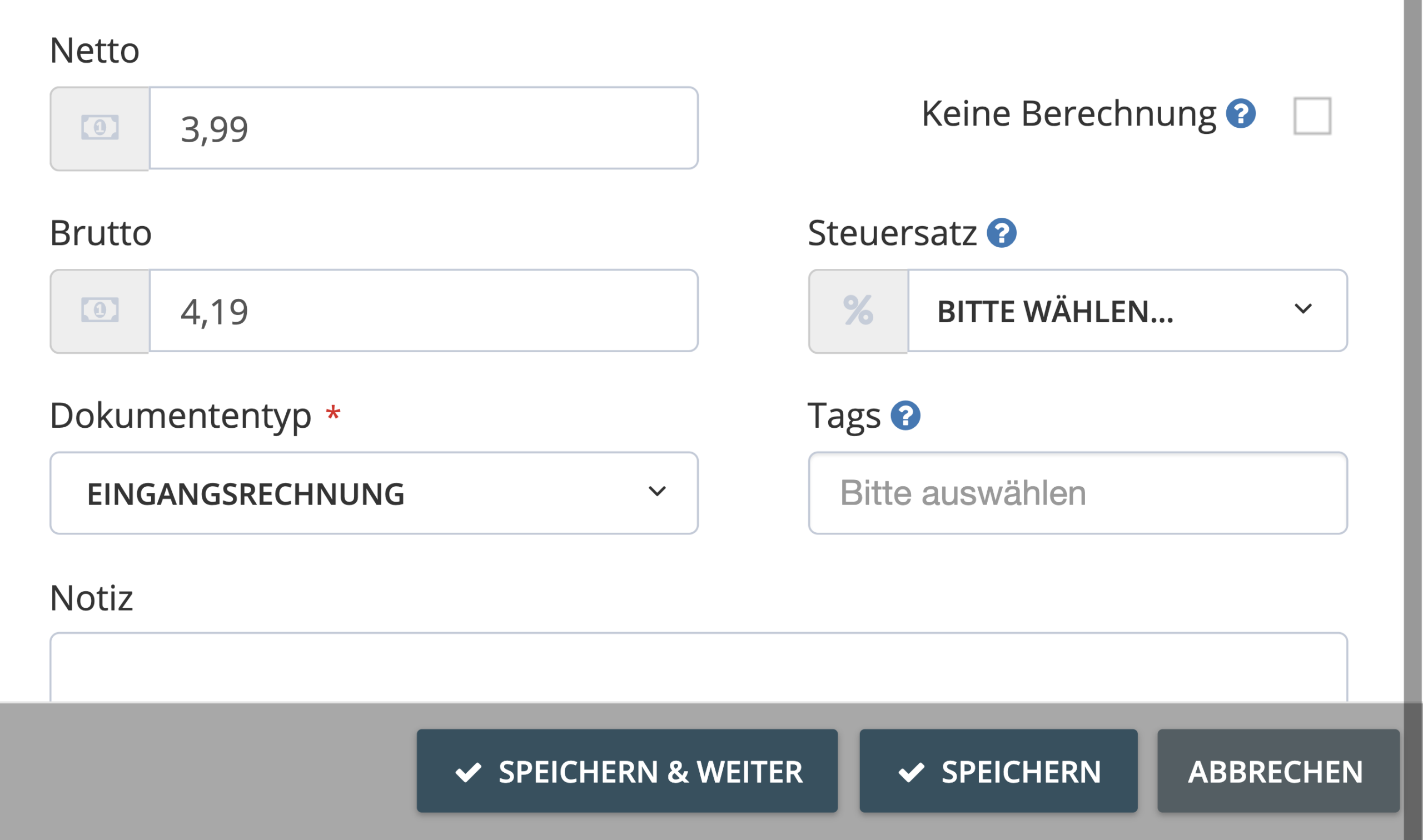The width and height of the screenshot is (1423, 840).
Task: Open the Steuersatz Bitte wählen dropdown
Action: 1127,311
